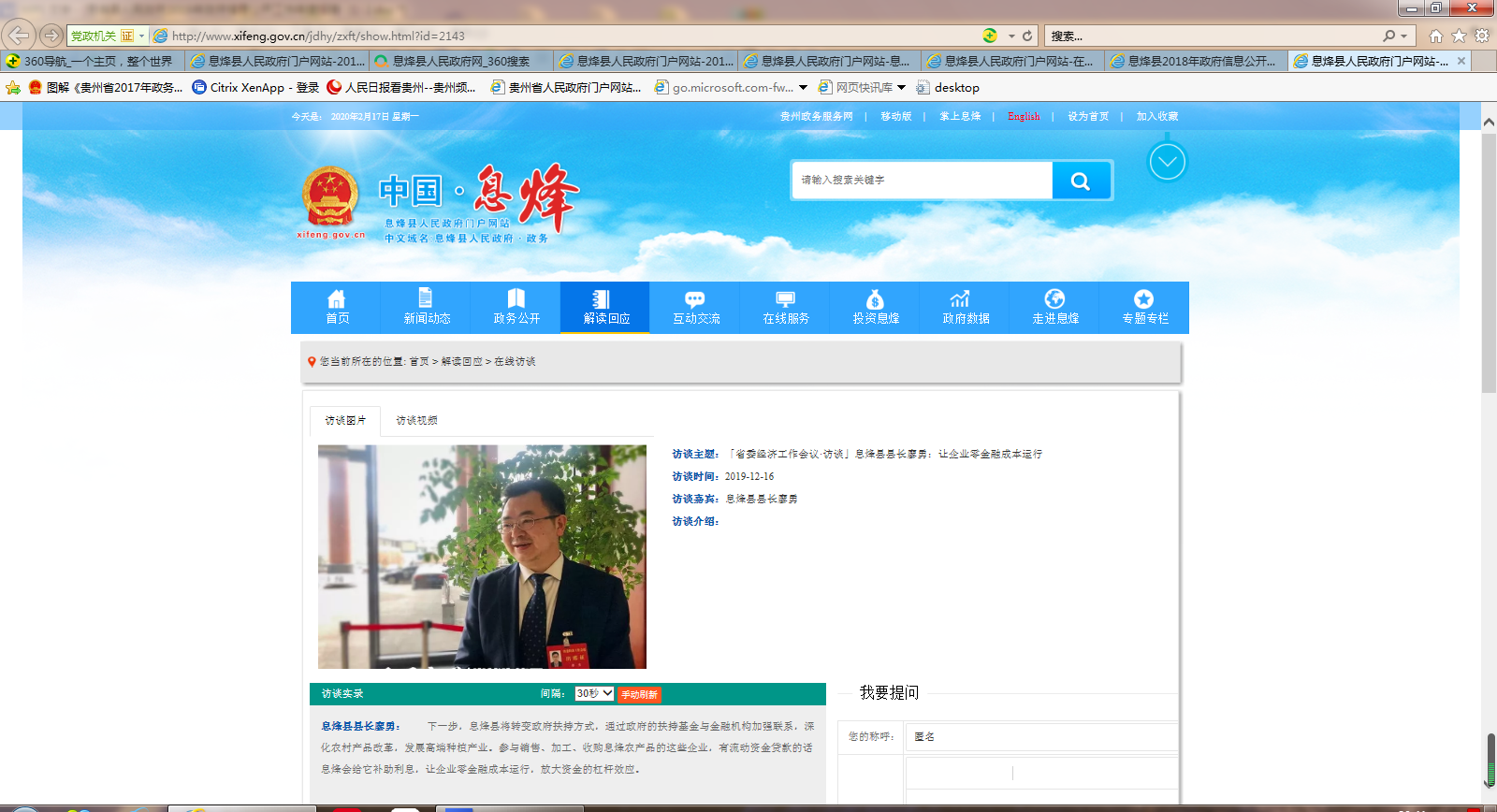This screenshot has height=812, width=1497.
Task: Click the website search magnifier button
Action: [1081, 181]
